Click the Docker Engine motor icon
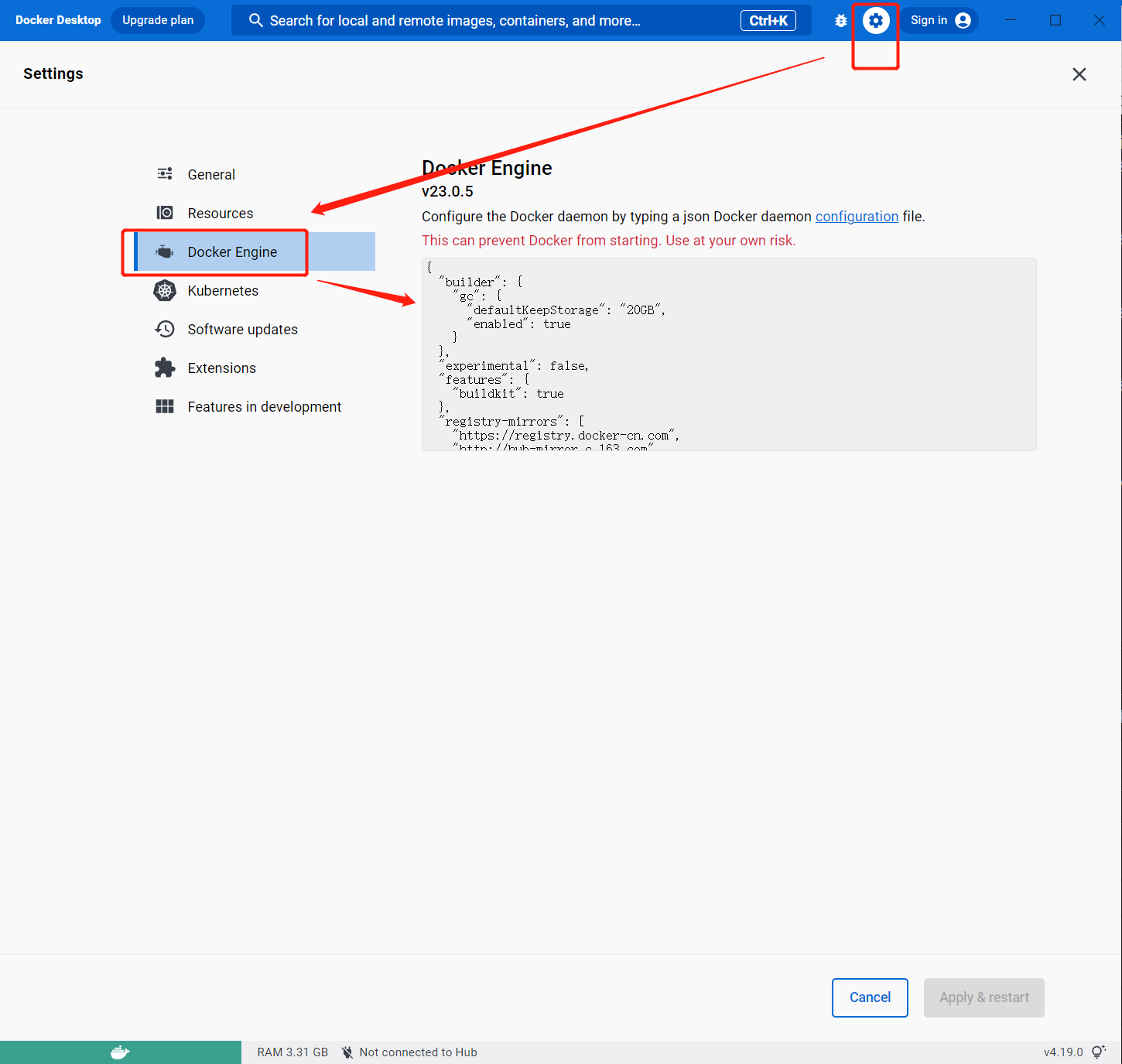This screenshot has height=1064, width=1122. click(x=165, y=251)
